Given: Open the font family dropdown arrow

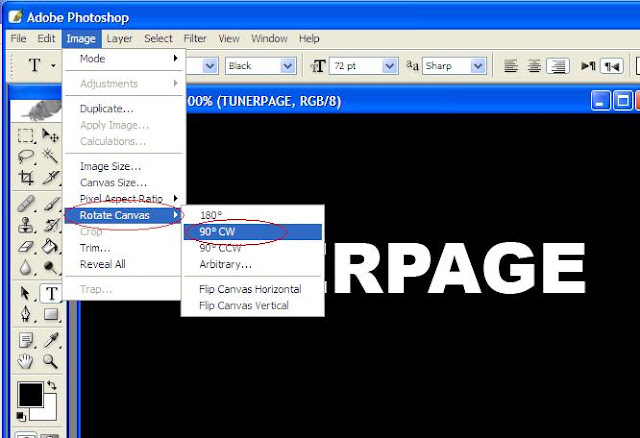Looking at the screenshot, I should coord(210,66).
